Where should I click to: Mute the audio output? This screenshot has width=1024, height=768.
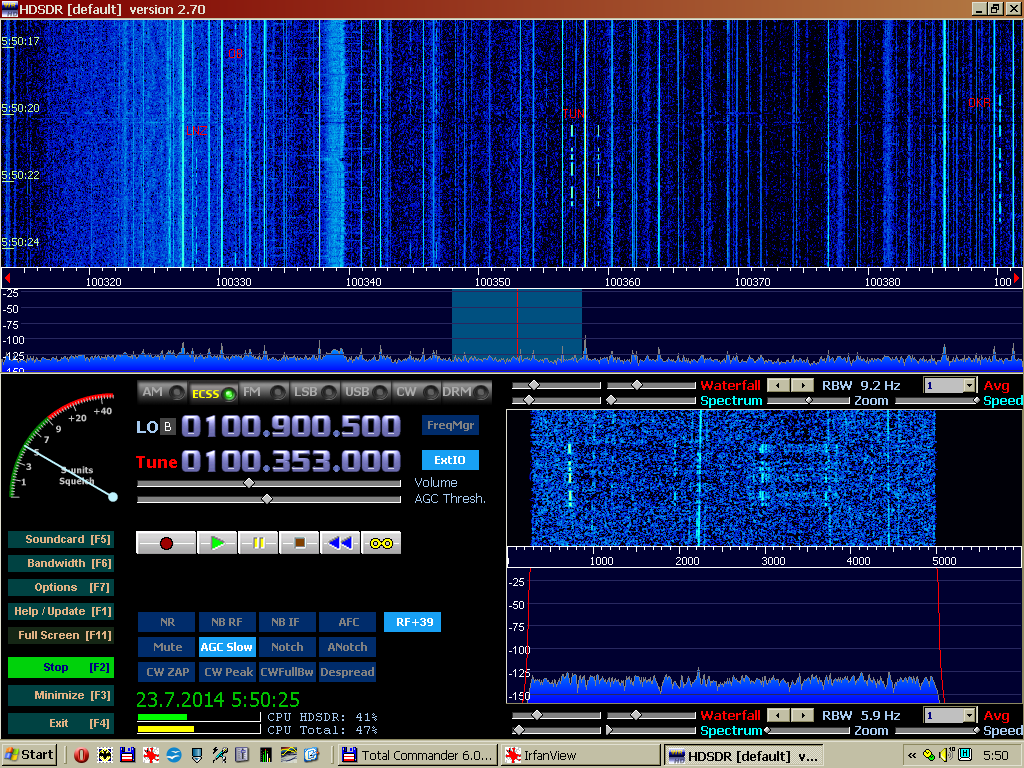167,647
